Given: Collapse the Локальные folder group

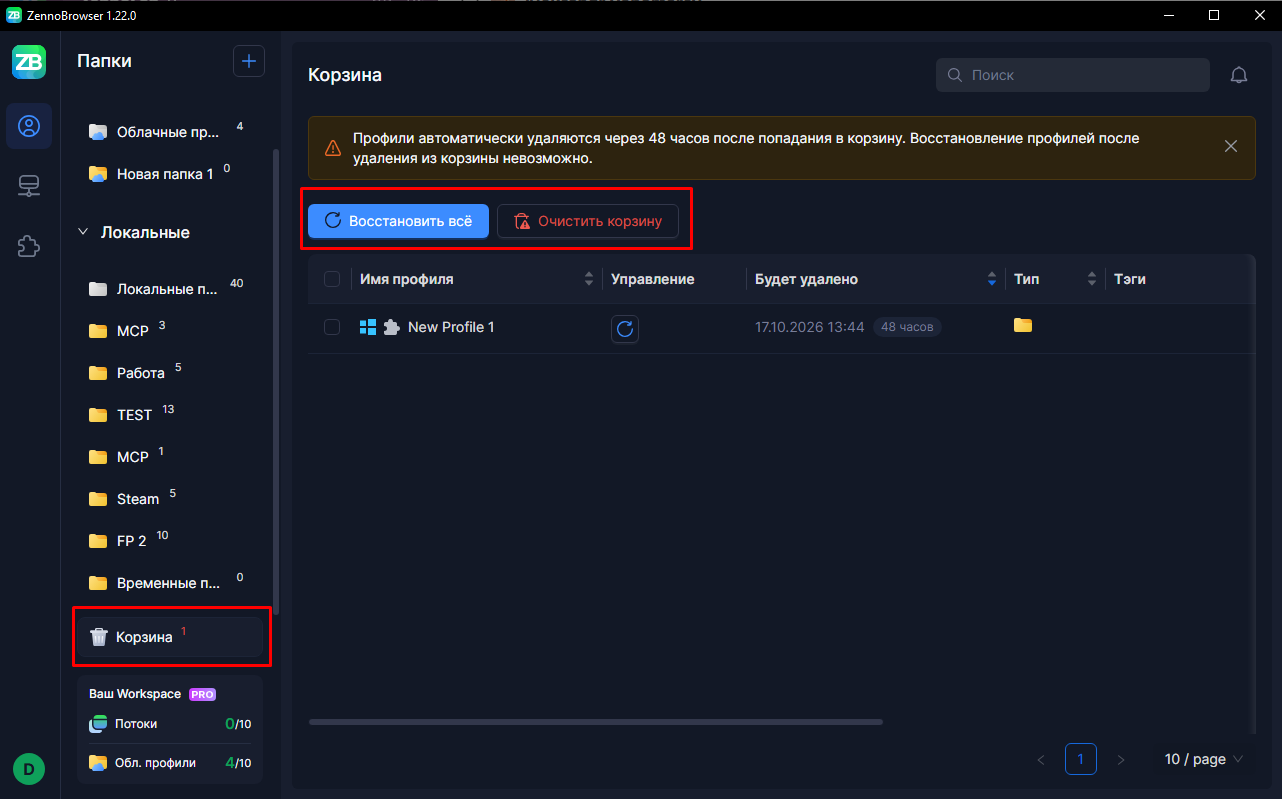Looking at the screenshot, I should click(83, 232).
